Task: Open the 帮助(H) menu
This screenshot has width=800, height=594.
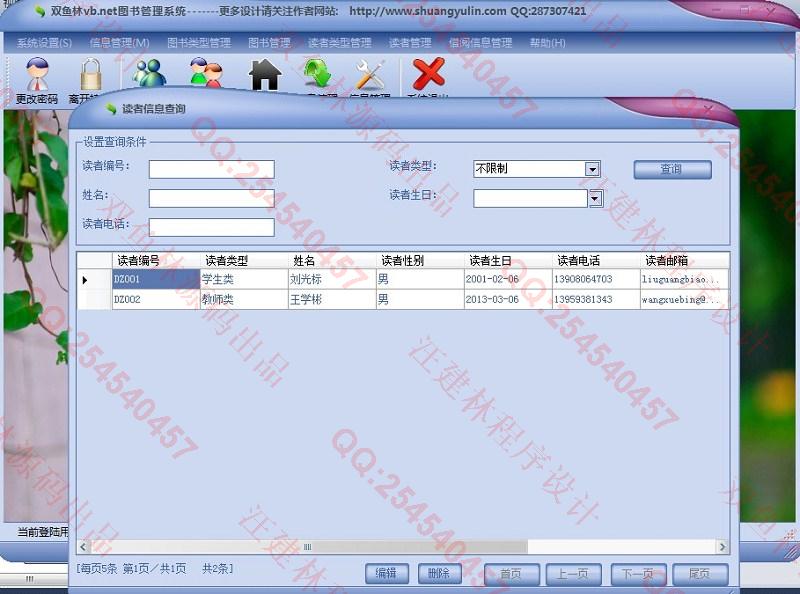Action: tap(547, 43)
